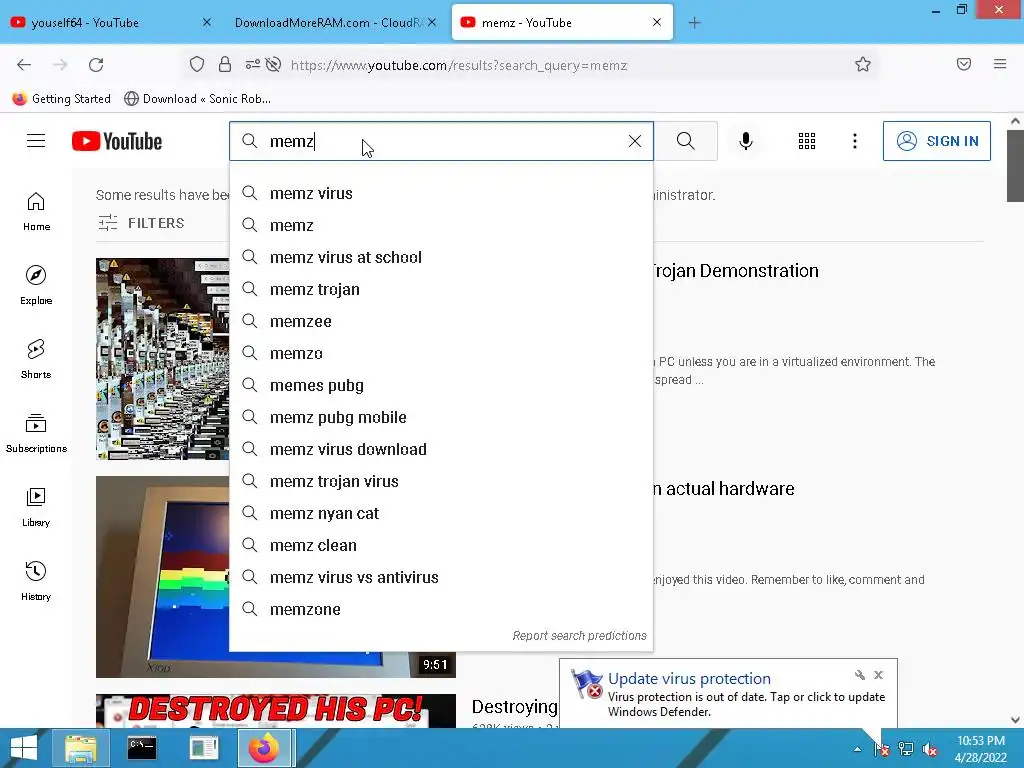Open a new tab with plus
The height and width of the screenshot is (768, 1024).
694,23
